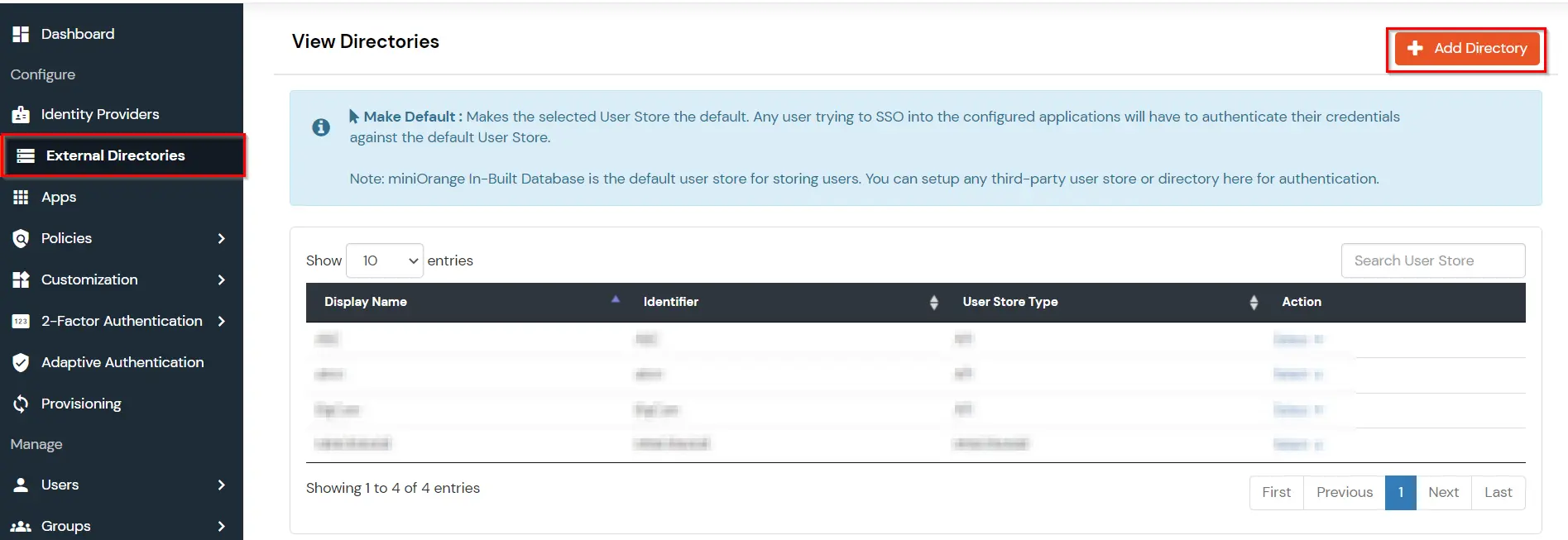Click the Identifier header text
Viewport: 1568px width, 540px height.
[x=671, y=302]
